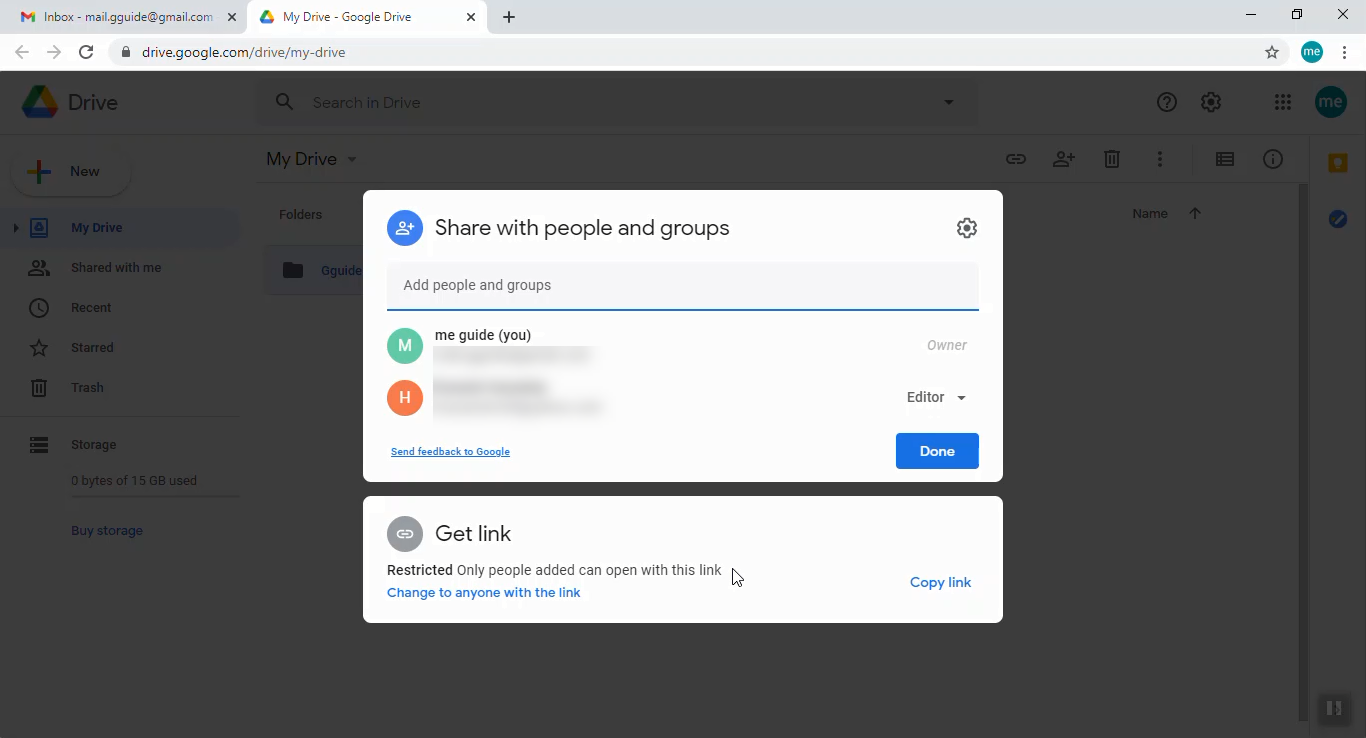Viewport: 1366px width, 738px height.
Task: Switch to list layout view icon
Action: 1224,159
